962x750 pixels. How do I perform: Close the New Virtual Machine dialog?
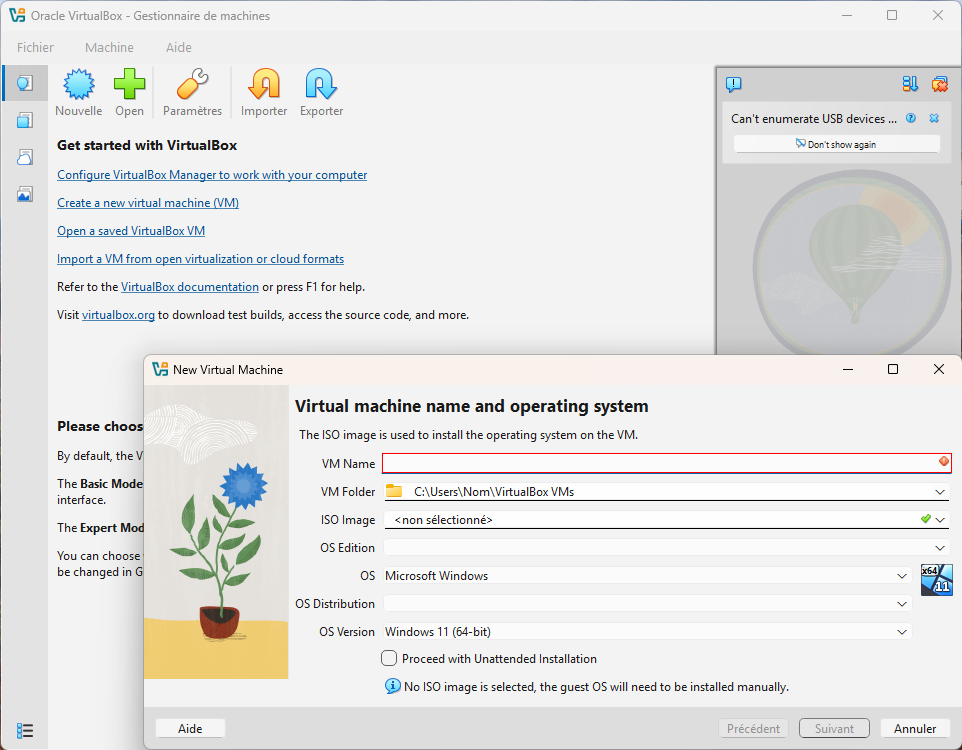coord(939,369)
